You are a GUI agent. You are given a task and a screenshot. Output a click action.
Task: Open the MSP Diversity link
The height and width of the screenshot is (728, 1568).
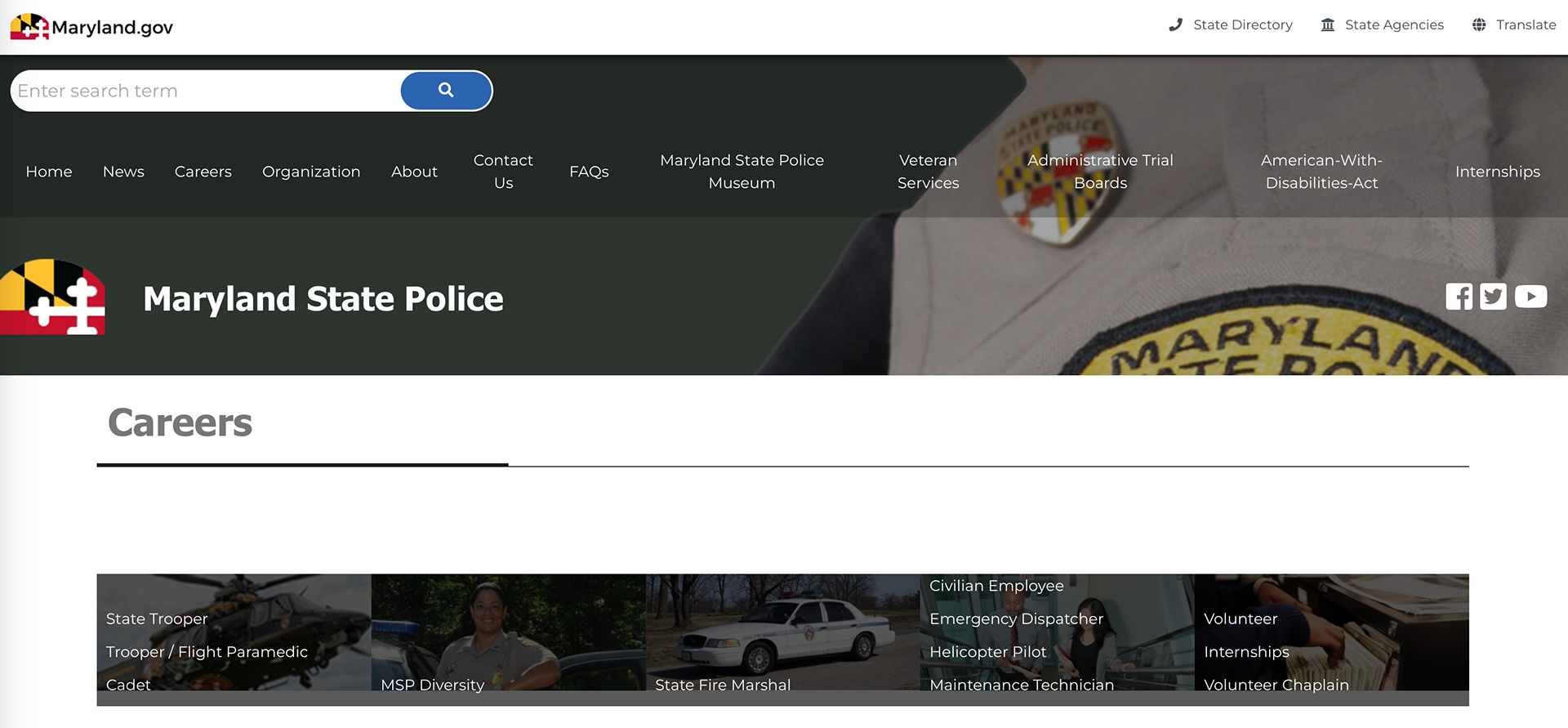432,684
